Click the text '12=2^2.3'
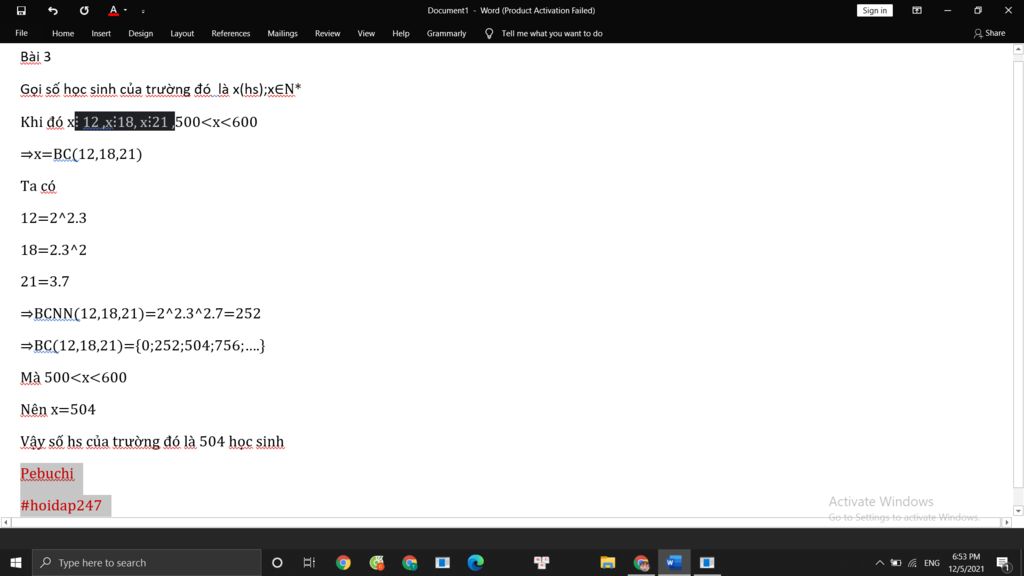The height and width of the screenshot is (576, 1024). tap(54, 218)
